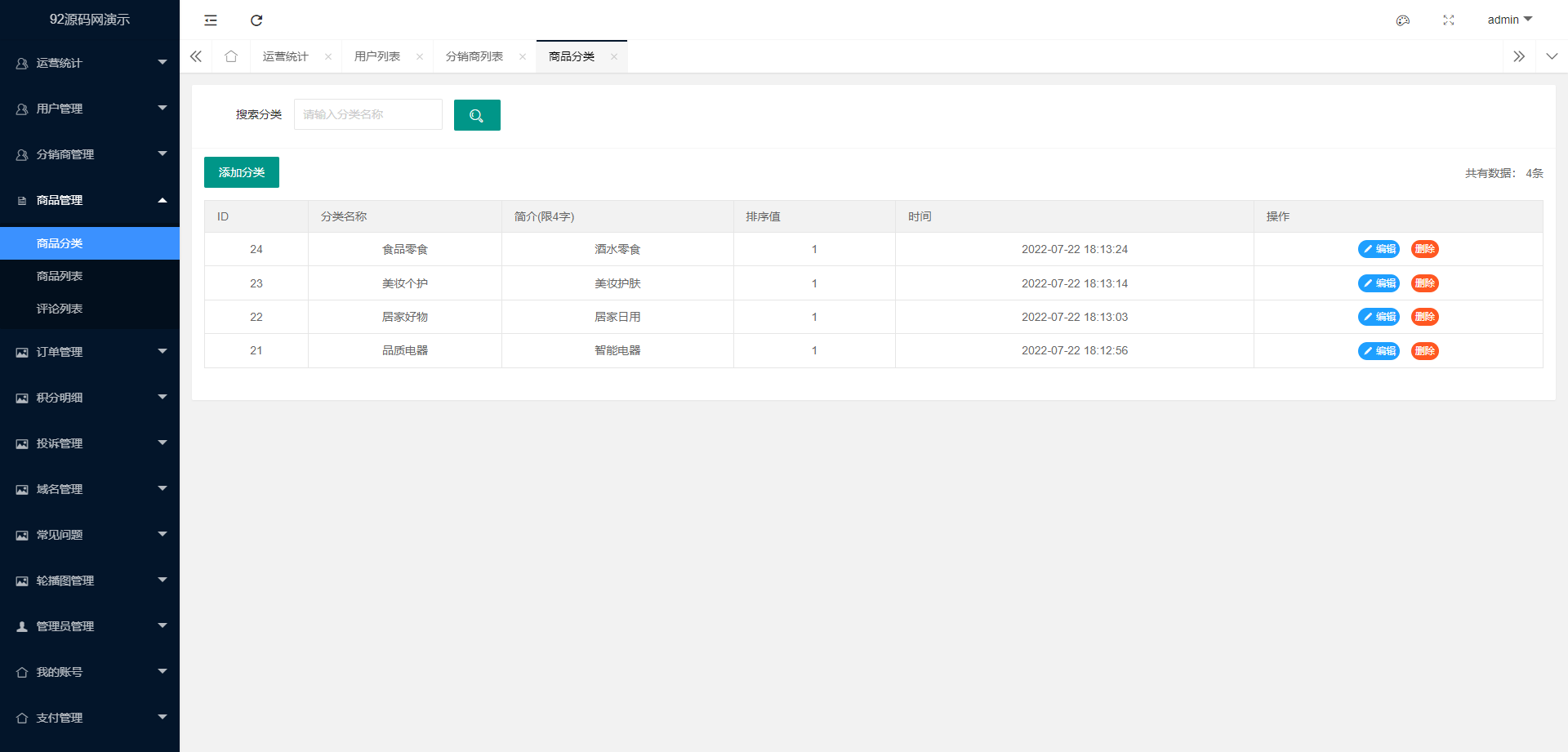
Task: Click the home tab icon
Action: pos(231,56)
